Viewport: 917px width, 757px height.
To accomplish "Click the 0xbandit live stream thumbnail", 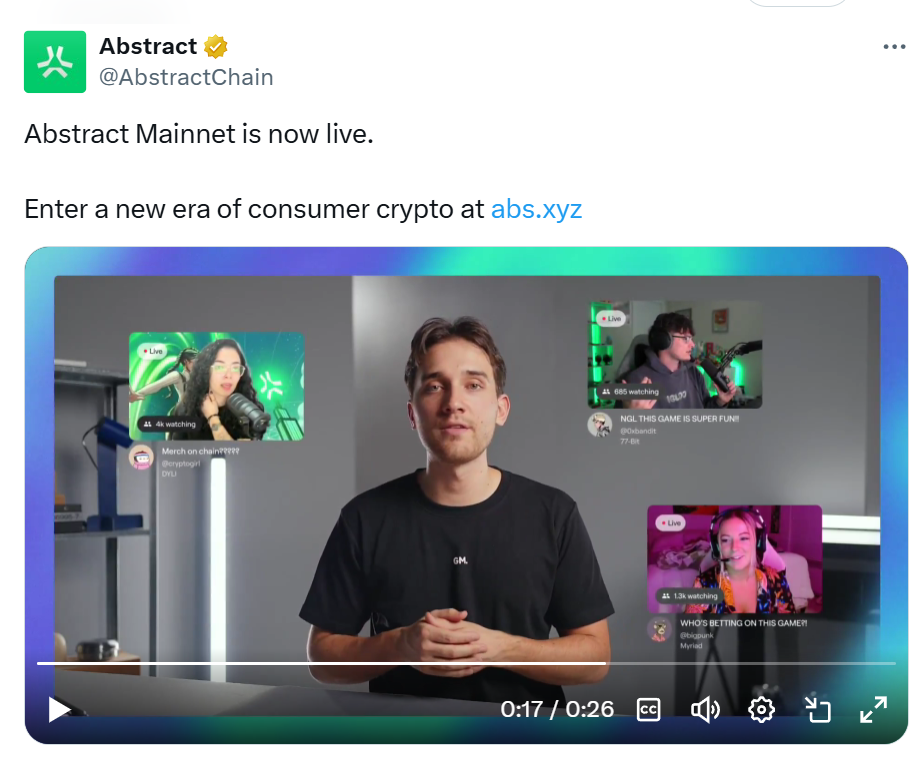I will 675,355.
